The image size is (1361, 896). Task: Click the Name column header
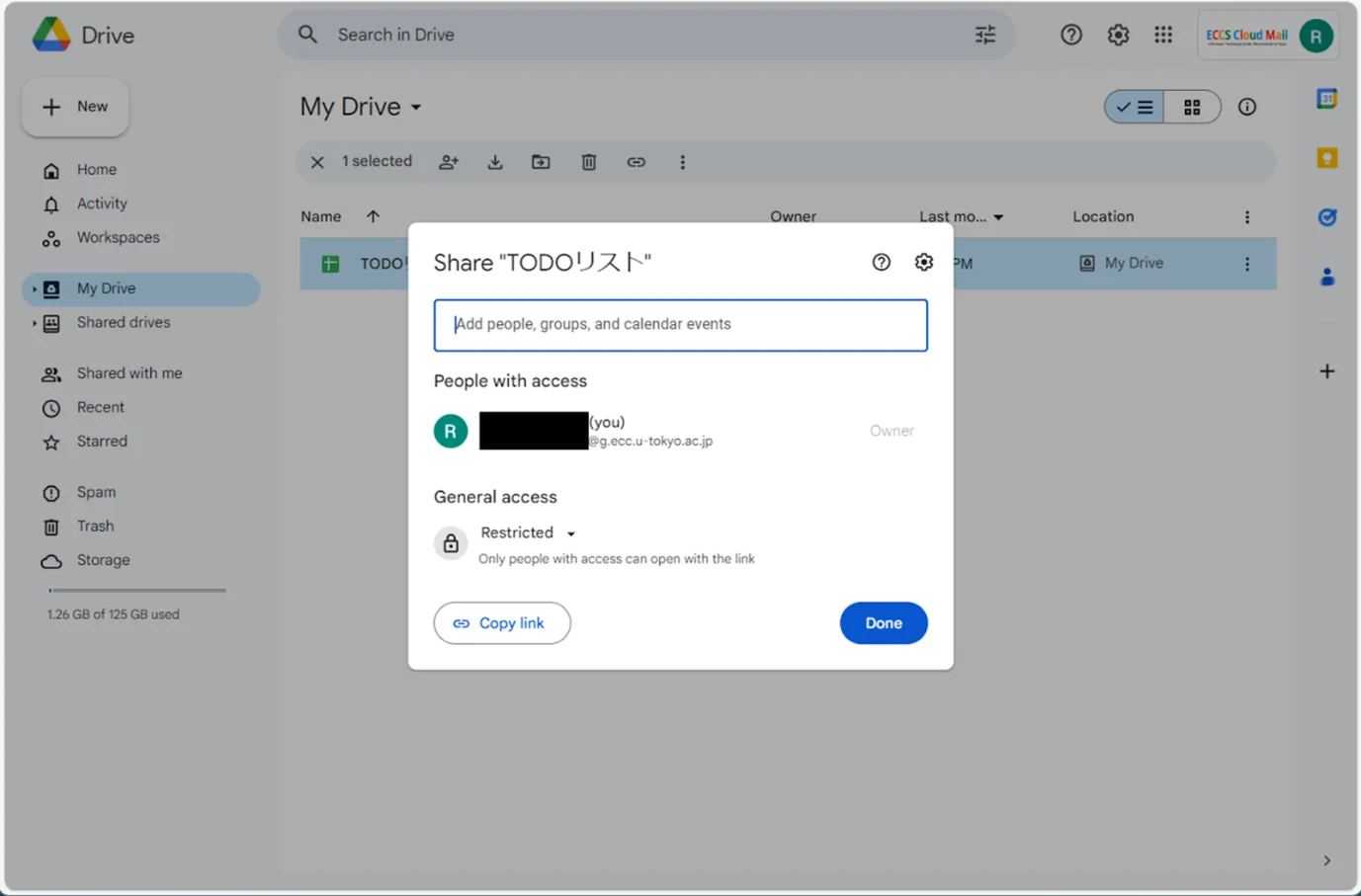pyautogui.click(x=321, y=216)
